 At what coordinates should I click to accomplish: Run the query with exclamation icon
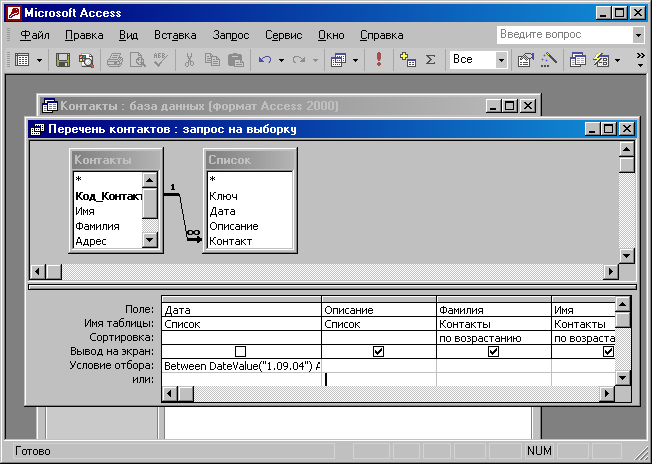378,60
